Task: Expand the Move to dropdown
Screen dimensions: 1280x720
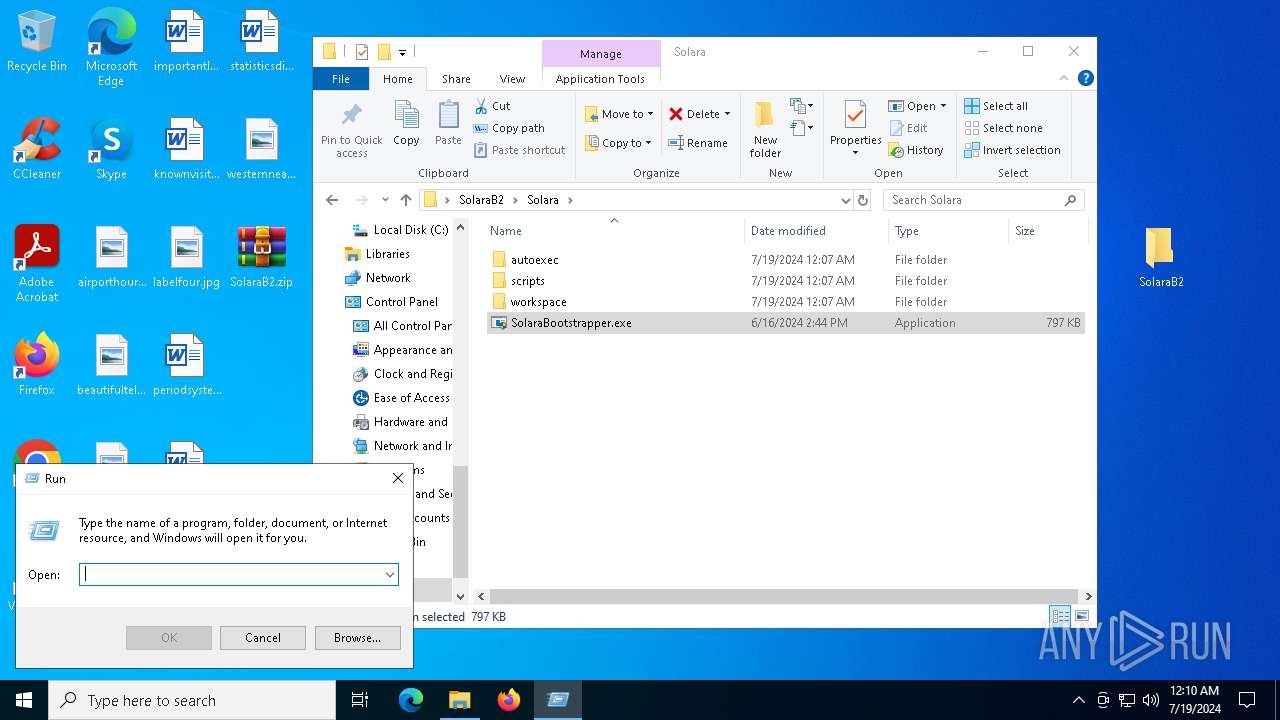Action: [650, 114]
